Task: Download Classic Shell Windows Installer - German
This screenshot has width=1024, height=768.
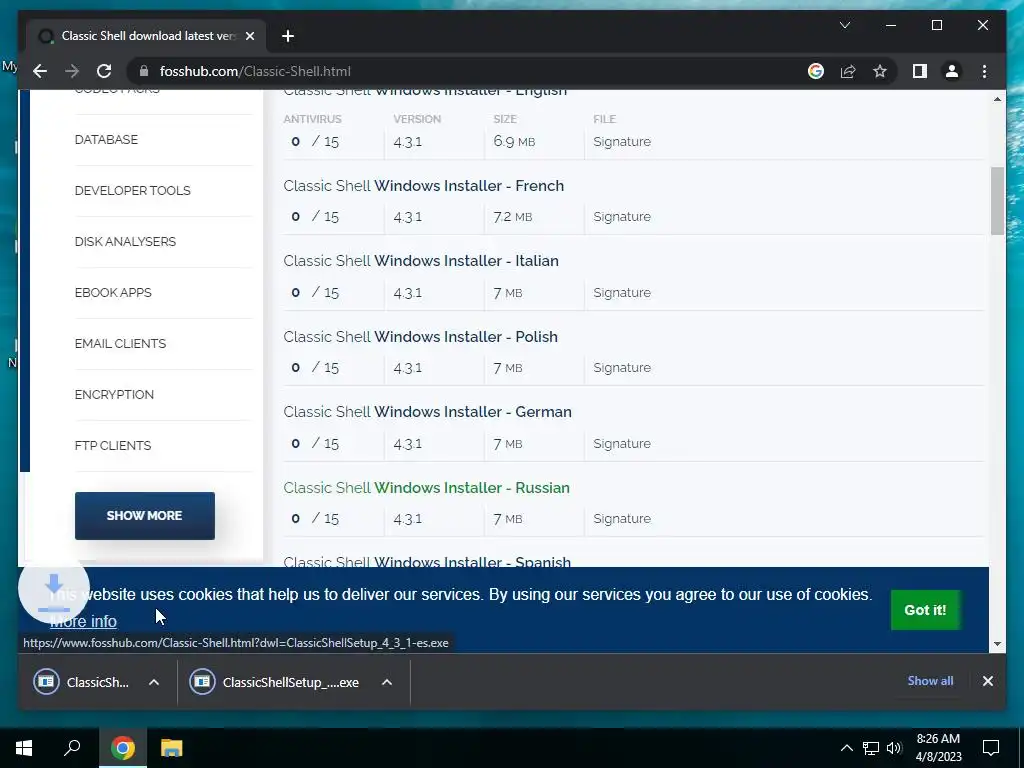Action: click(427, 412)
